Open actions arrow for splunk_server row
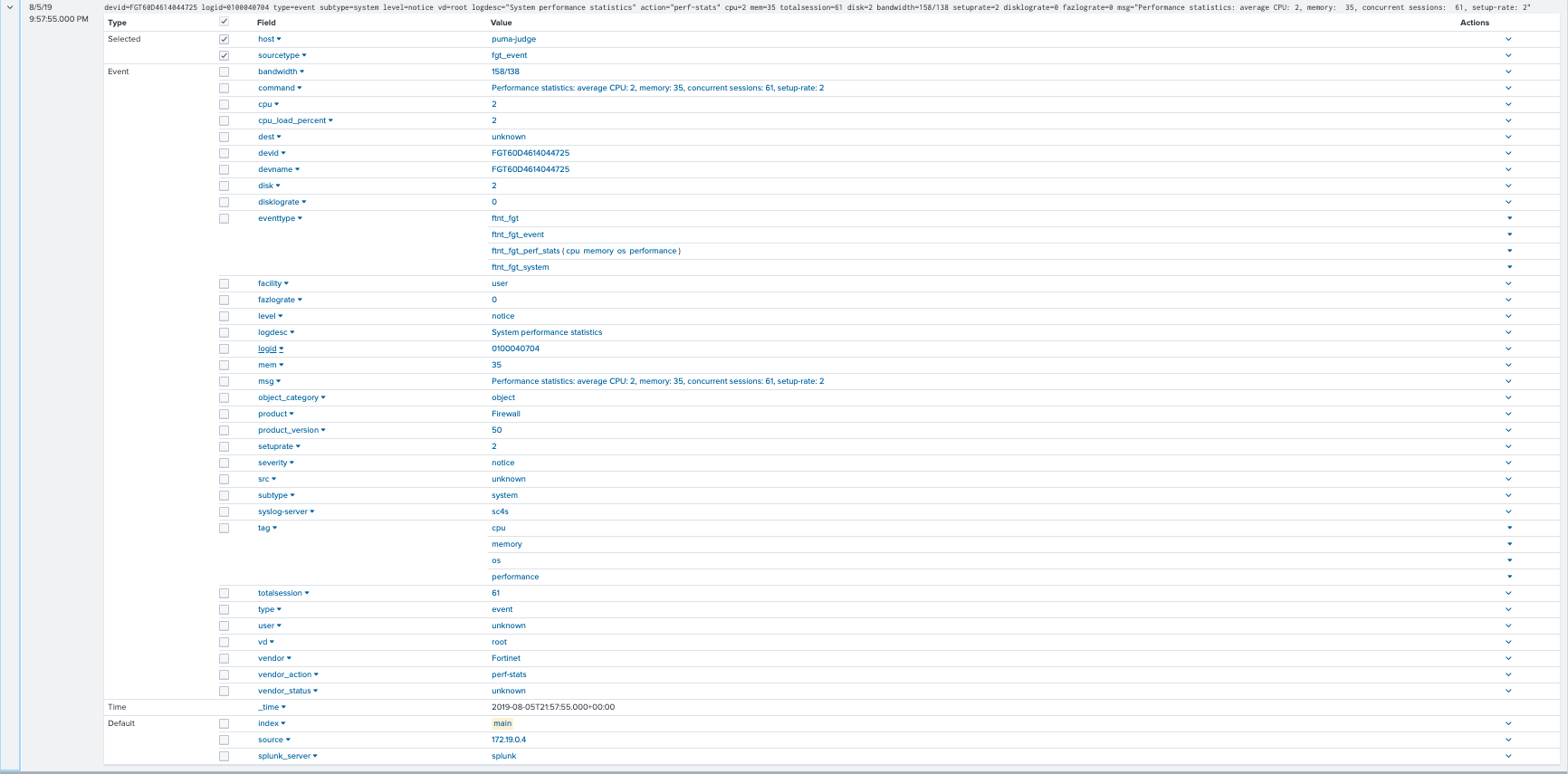This screenshot has width=1568, height=774. 1508,756
